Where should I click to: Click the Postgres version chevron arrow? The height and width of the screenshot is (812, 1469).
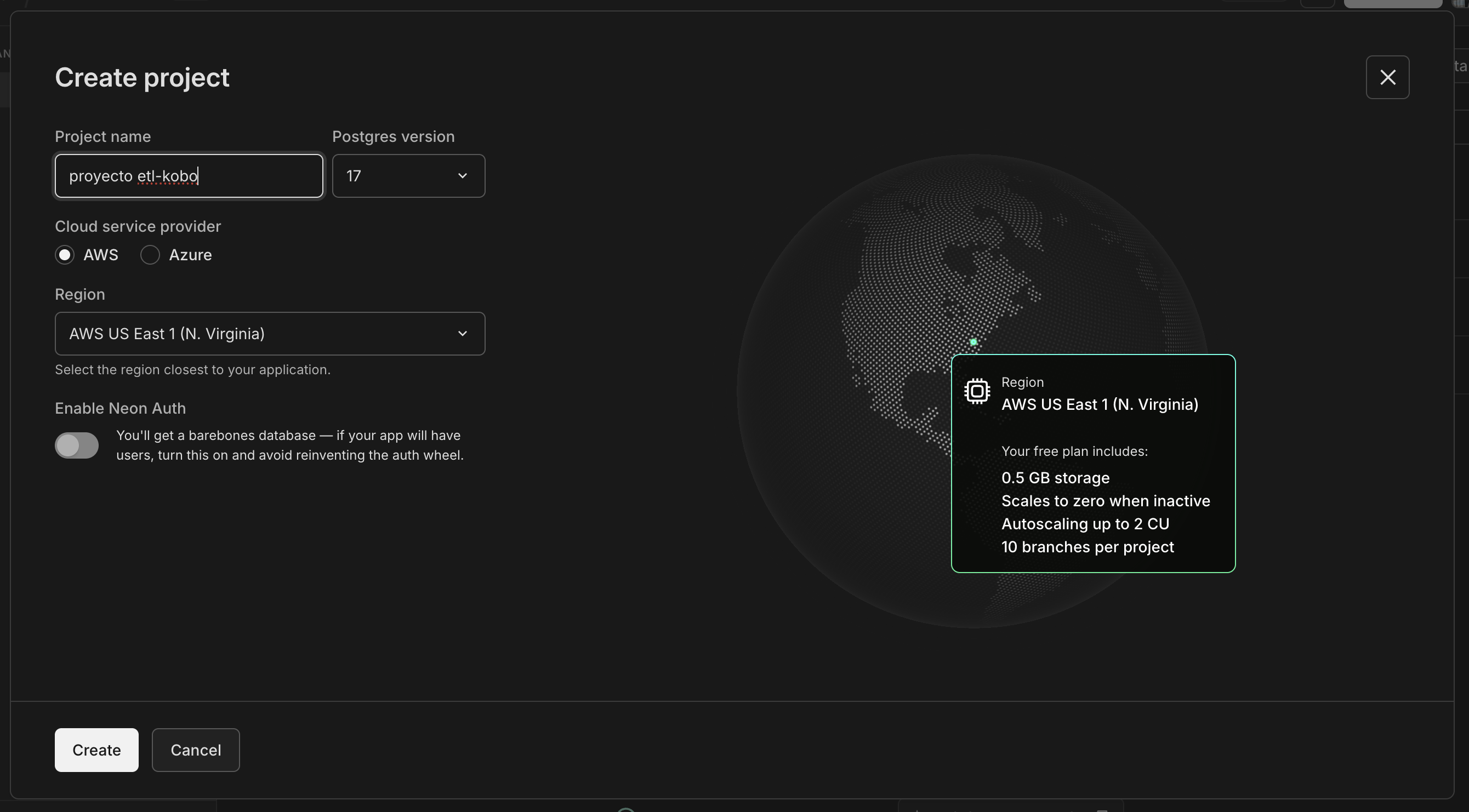(x=463, y=176)
